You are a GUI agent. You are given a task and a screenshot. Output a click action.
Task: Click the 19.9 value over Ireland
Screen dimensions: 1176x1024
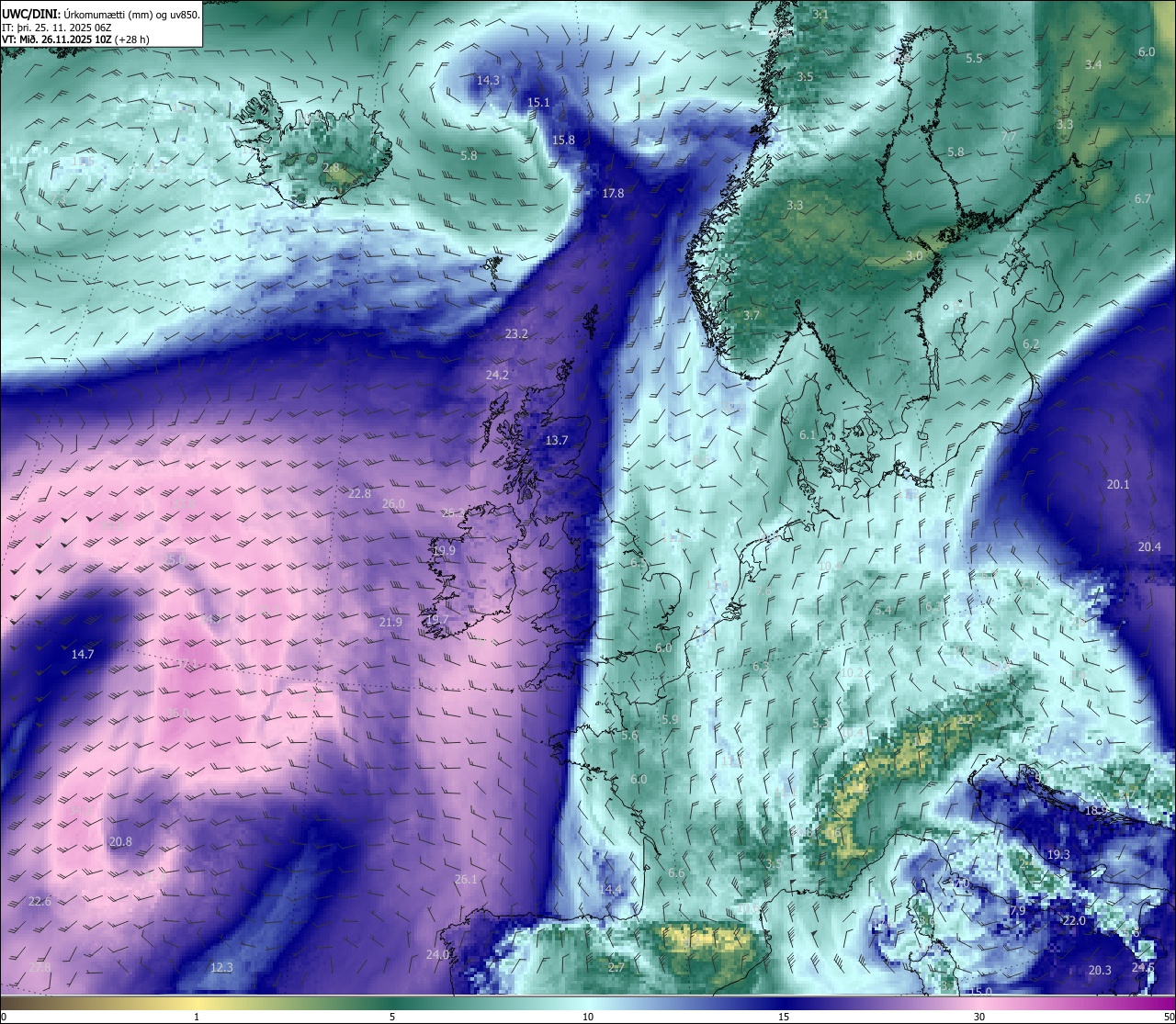444,550
